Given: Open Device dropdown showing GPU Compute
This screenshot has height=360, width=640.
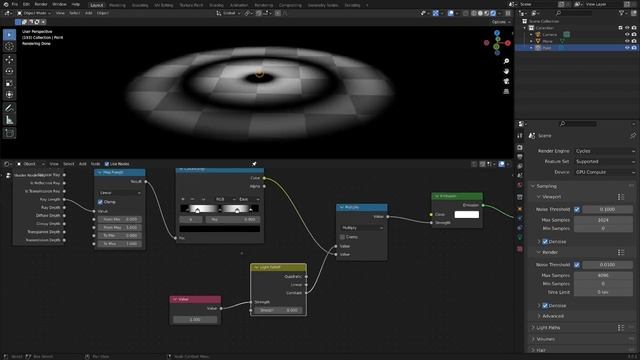Looking at the screenshot, I should pos(605,172).
